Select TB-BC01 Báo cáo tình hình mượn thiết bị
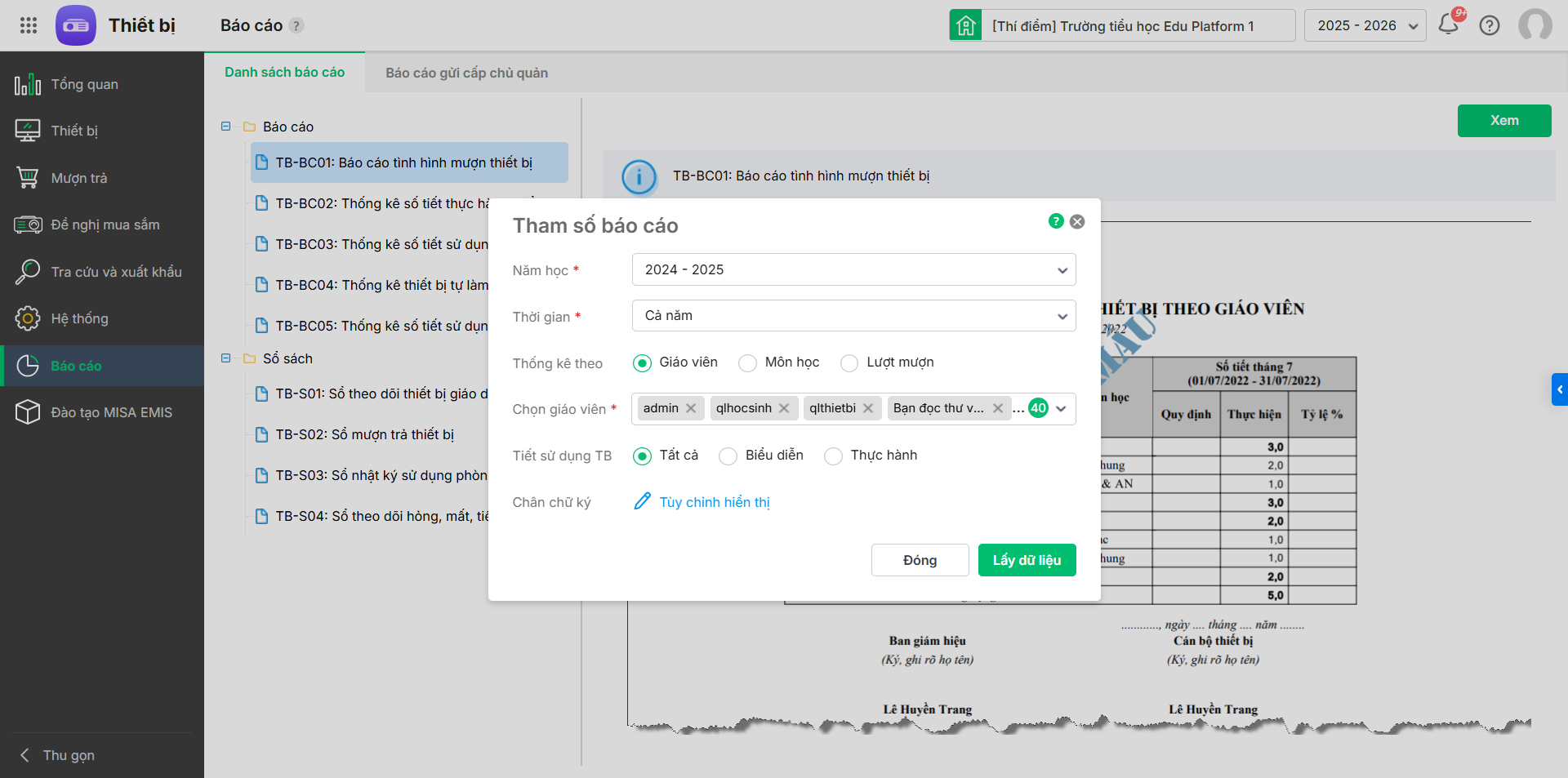1568x778 pixels. click(409, 162)
